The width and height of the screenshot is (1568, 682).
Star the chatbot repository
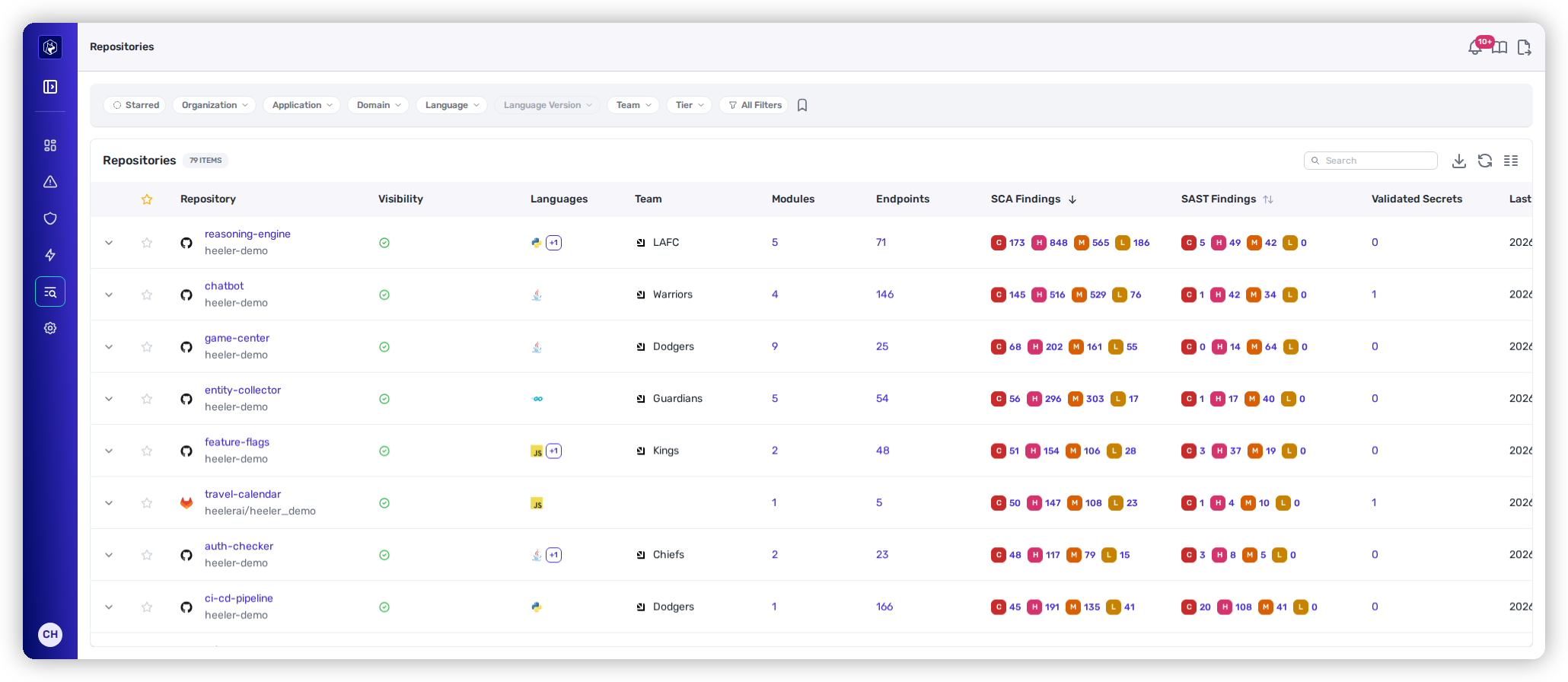click(x=147, y=295)
